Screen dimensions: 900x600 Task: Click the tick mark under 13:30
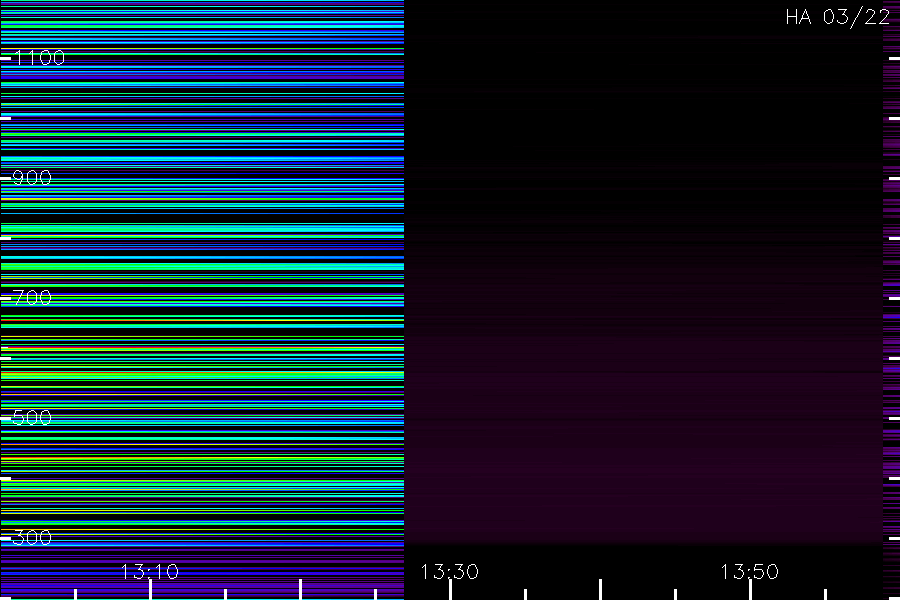450,590
